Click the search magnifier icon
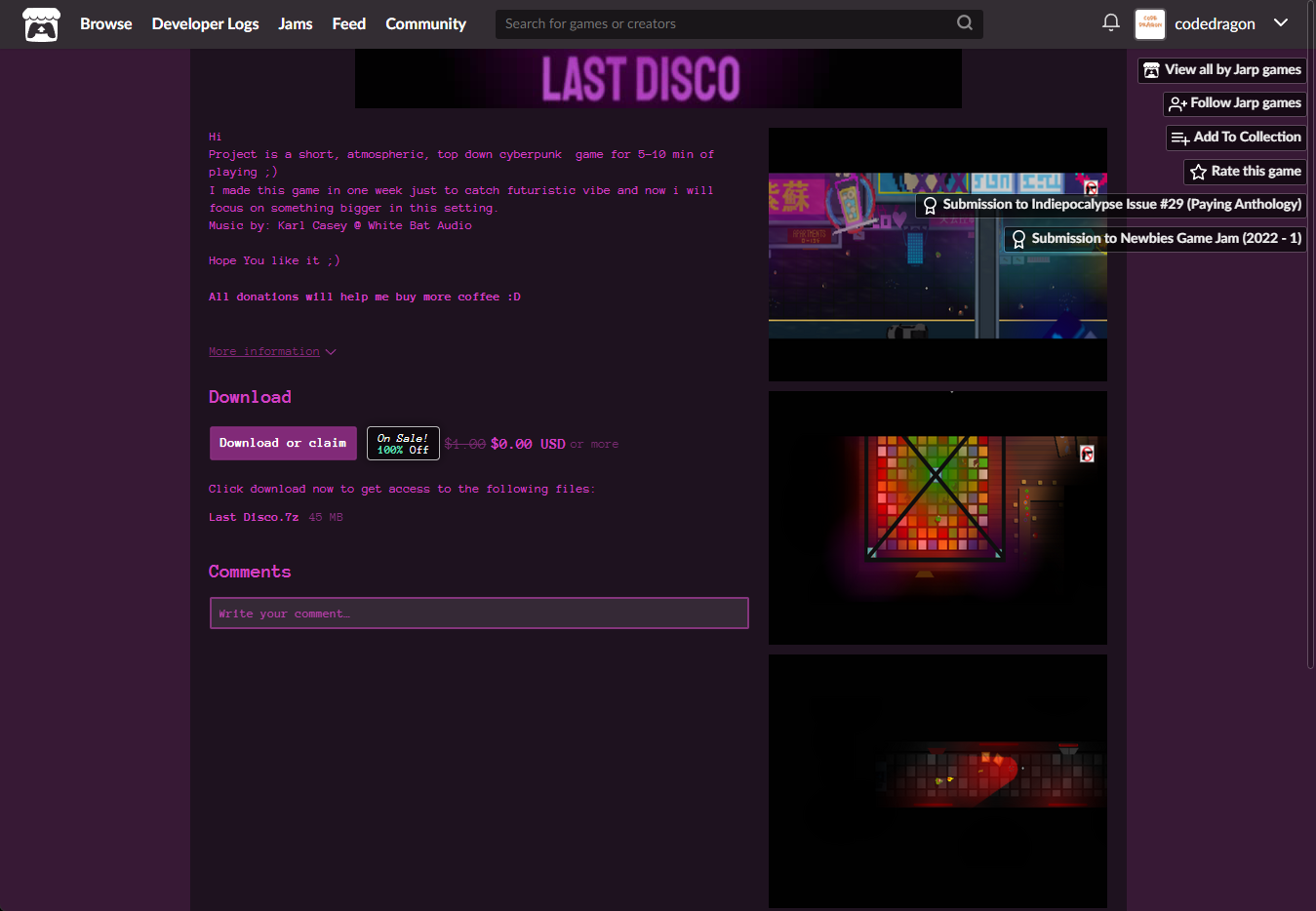 [964, 23]
